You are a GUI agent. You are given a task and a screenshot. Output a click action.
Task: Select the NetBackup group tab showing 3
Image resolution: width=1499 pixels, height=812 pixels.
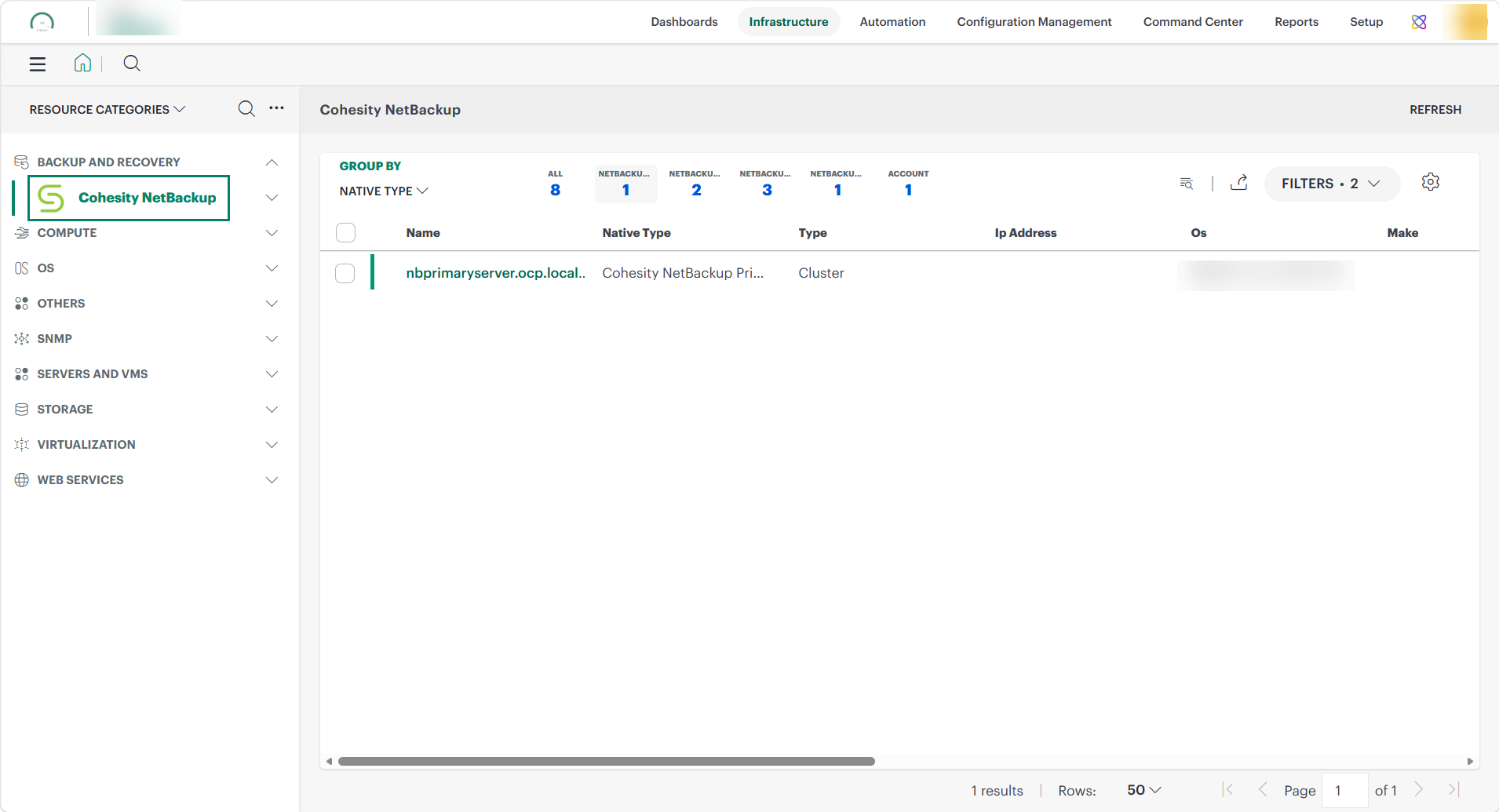click(x=767, y=184)
